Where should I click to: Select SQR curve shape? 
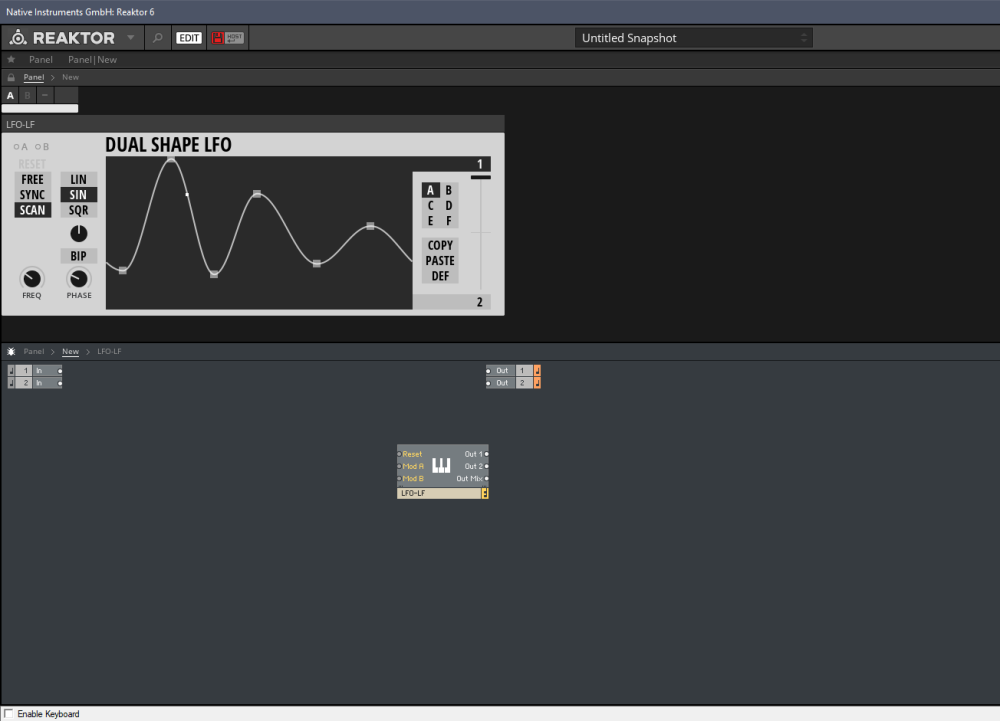78,210
